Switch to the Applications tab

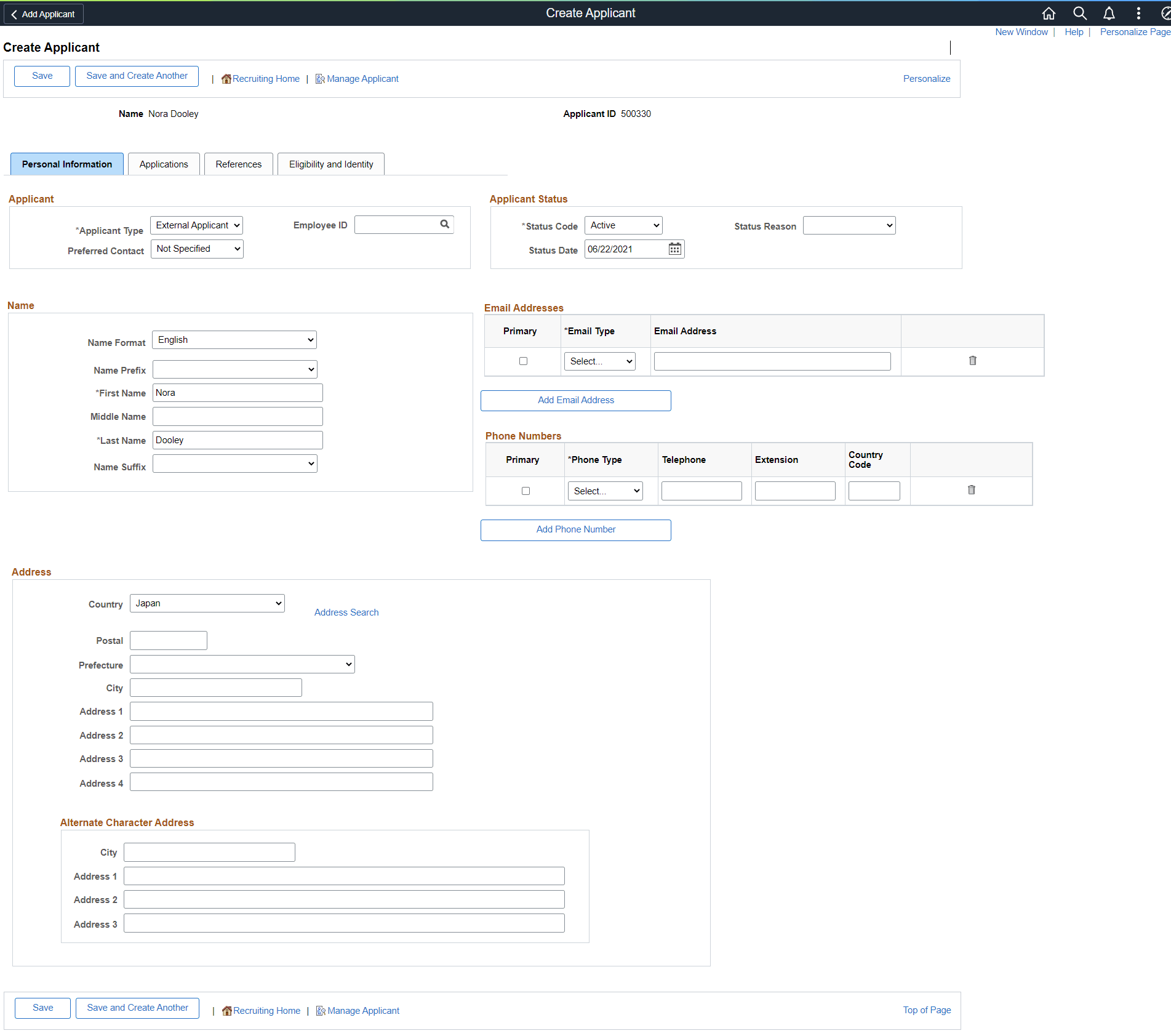[x=163, y=164]
